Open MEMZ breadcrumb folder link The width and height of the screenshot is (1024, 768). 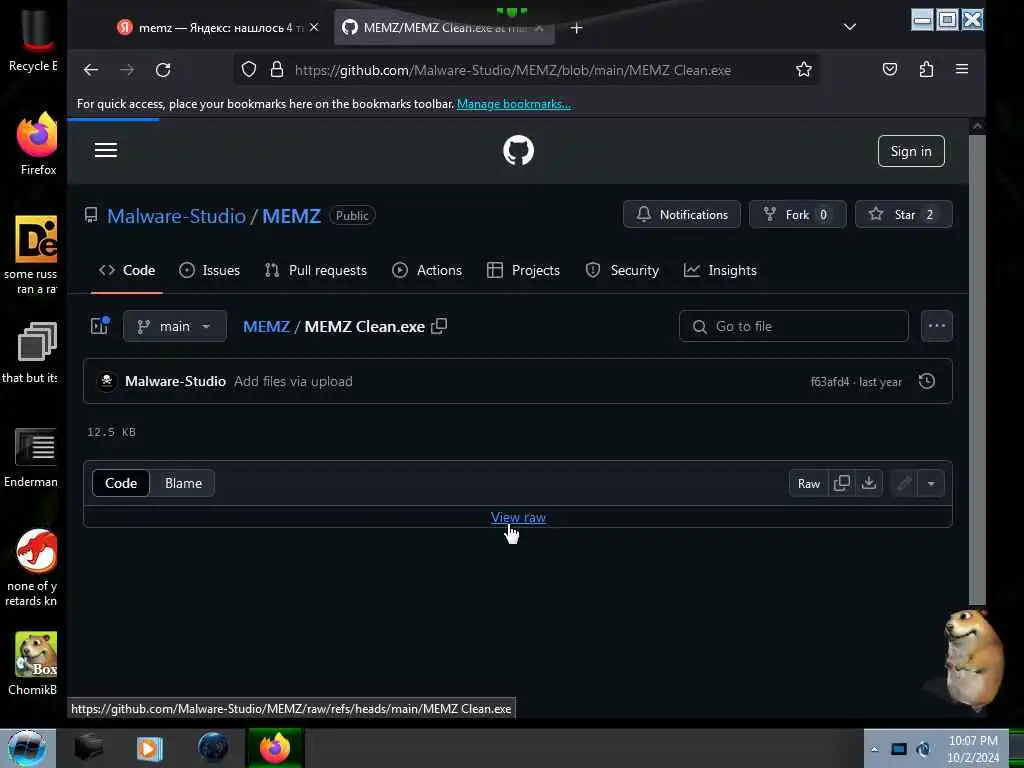point(266,327)
